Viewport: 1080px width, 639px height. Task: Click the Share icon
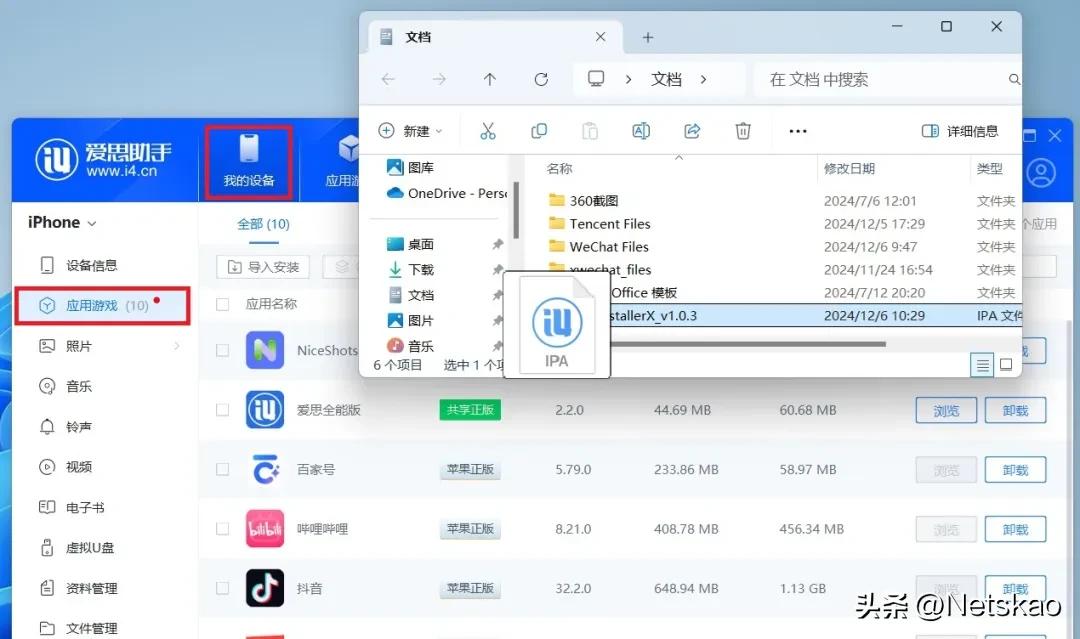tap(692, 131)
